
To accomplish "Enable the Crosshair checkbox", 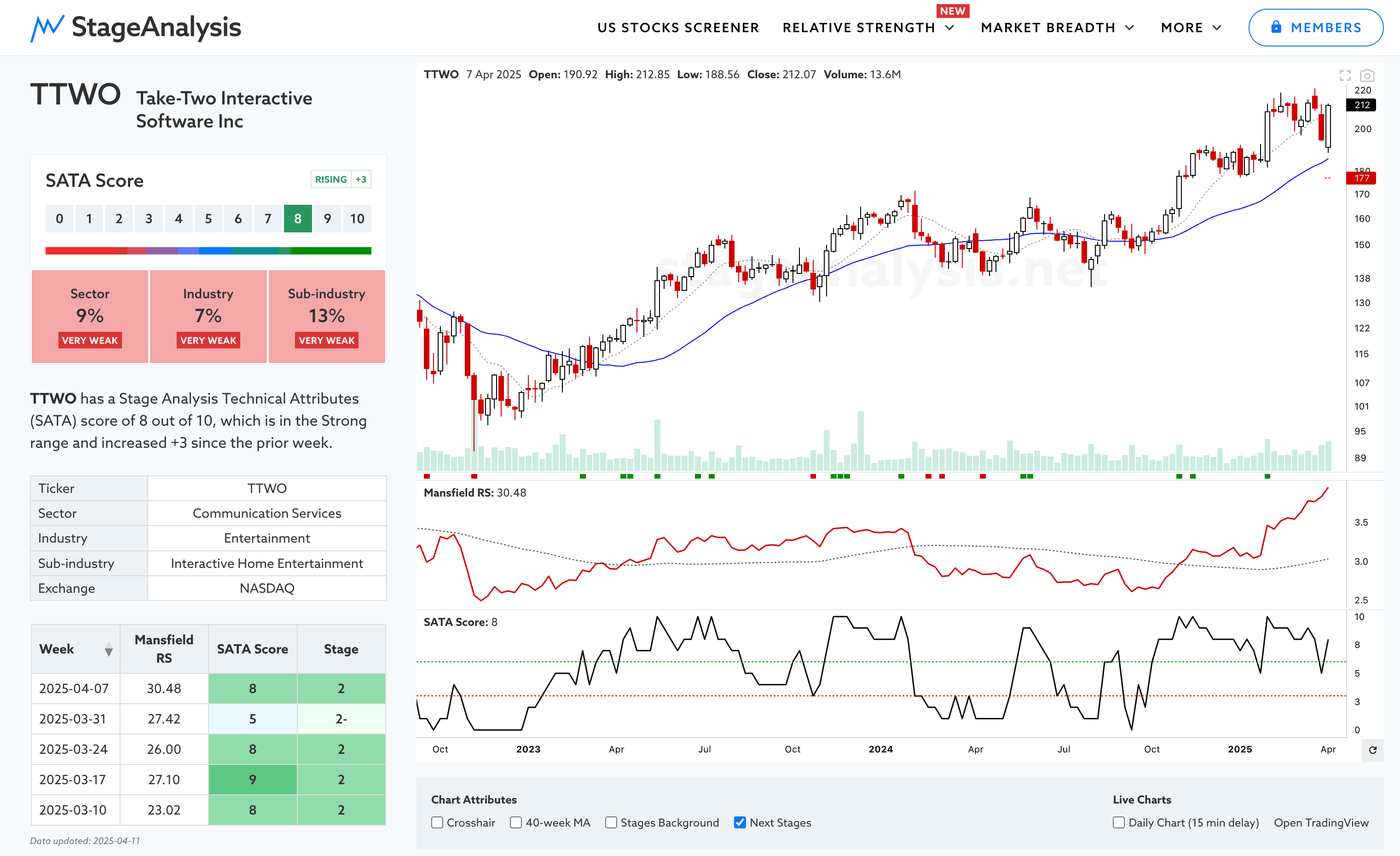I will point(437,822).
